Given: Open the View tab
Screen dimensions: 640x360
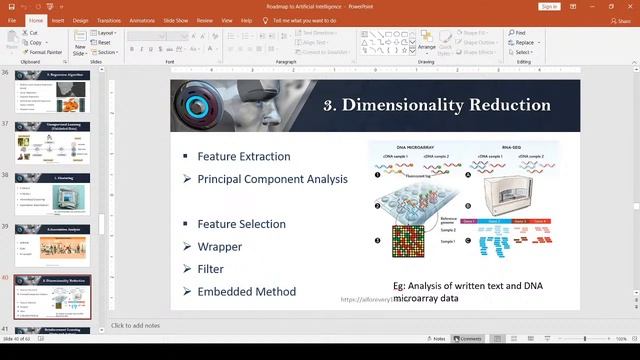Looking at the screenshot, I should (x=227, y=20).
